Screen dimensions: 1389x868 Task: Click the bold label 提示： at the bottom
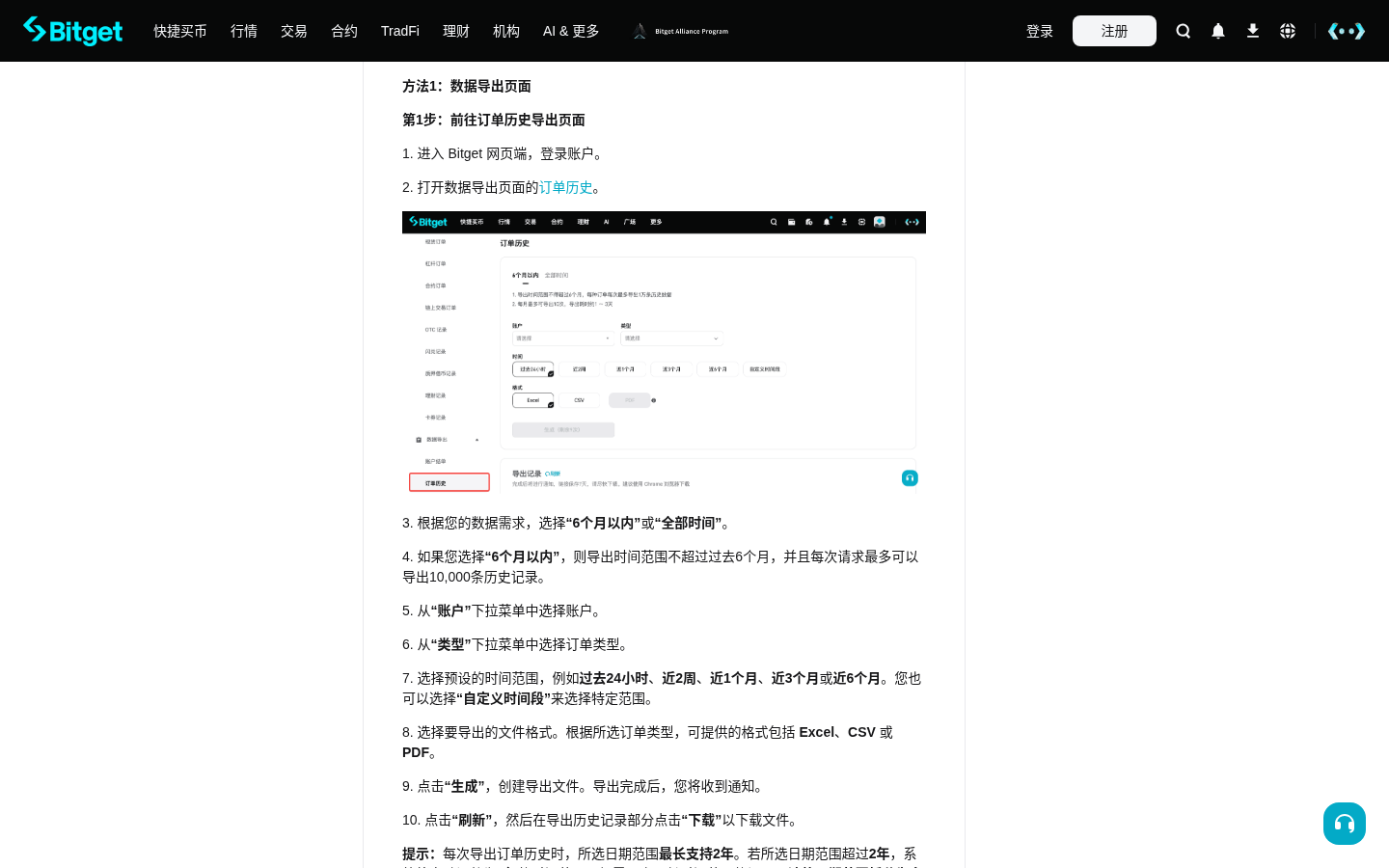422,854
